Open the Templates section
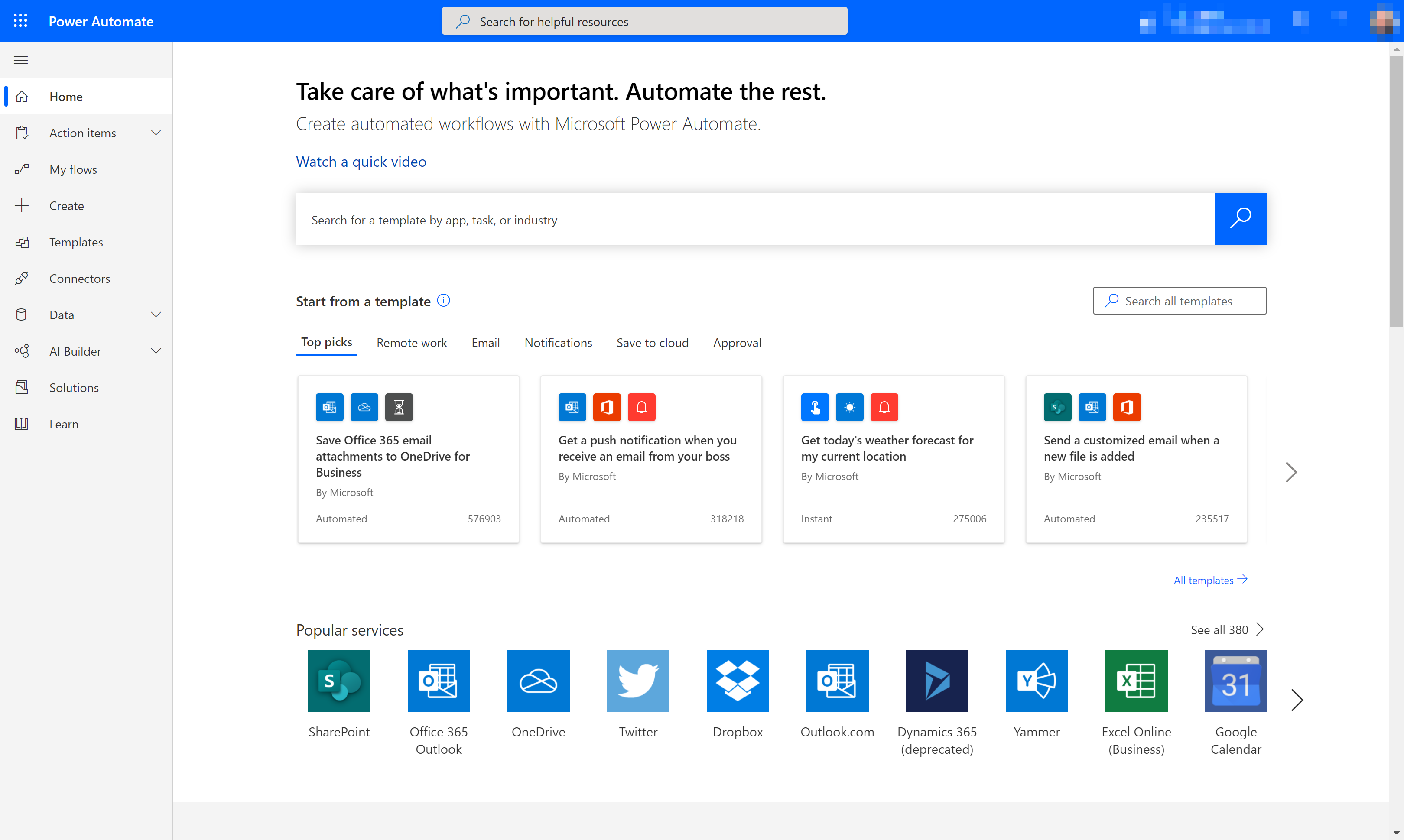The height and width of the screenshot is (840, 1404). 76,241
